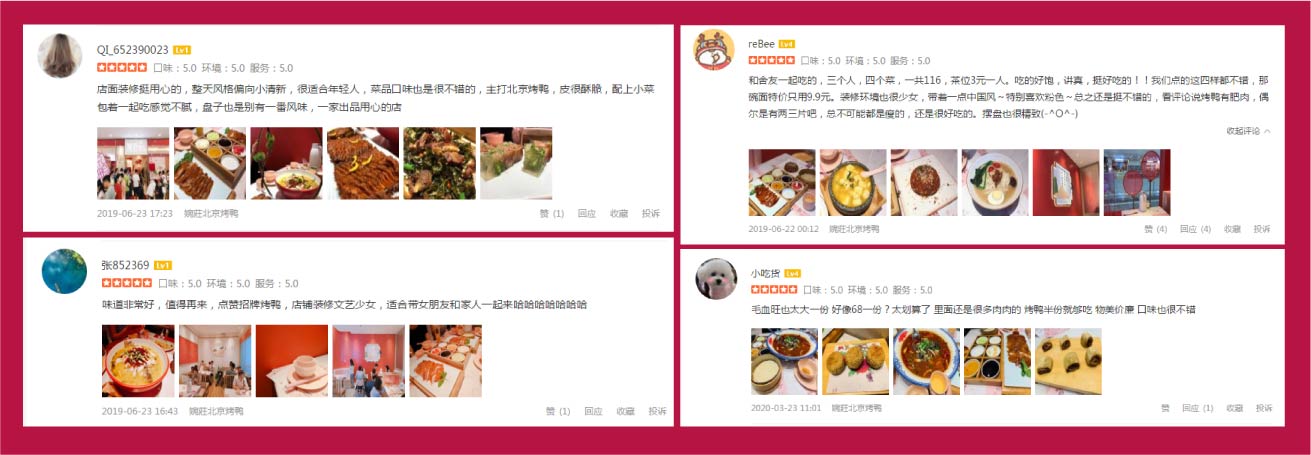Open QI_652390023's profile avatar
The image size is (1311, 455).
coord(60,56)
